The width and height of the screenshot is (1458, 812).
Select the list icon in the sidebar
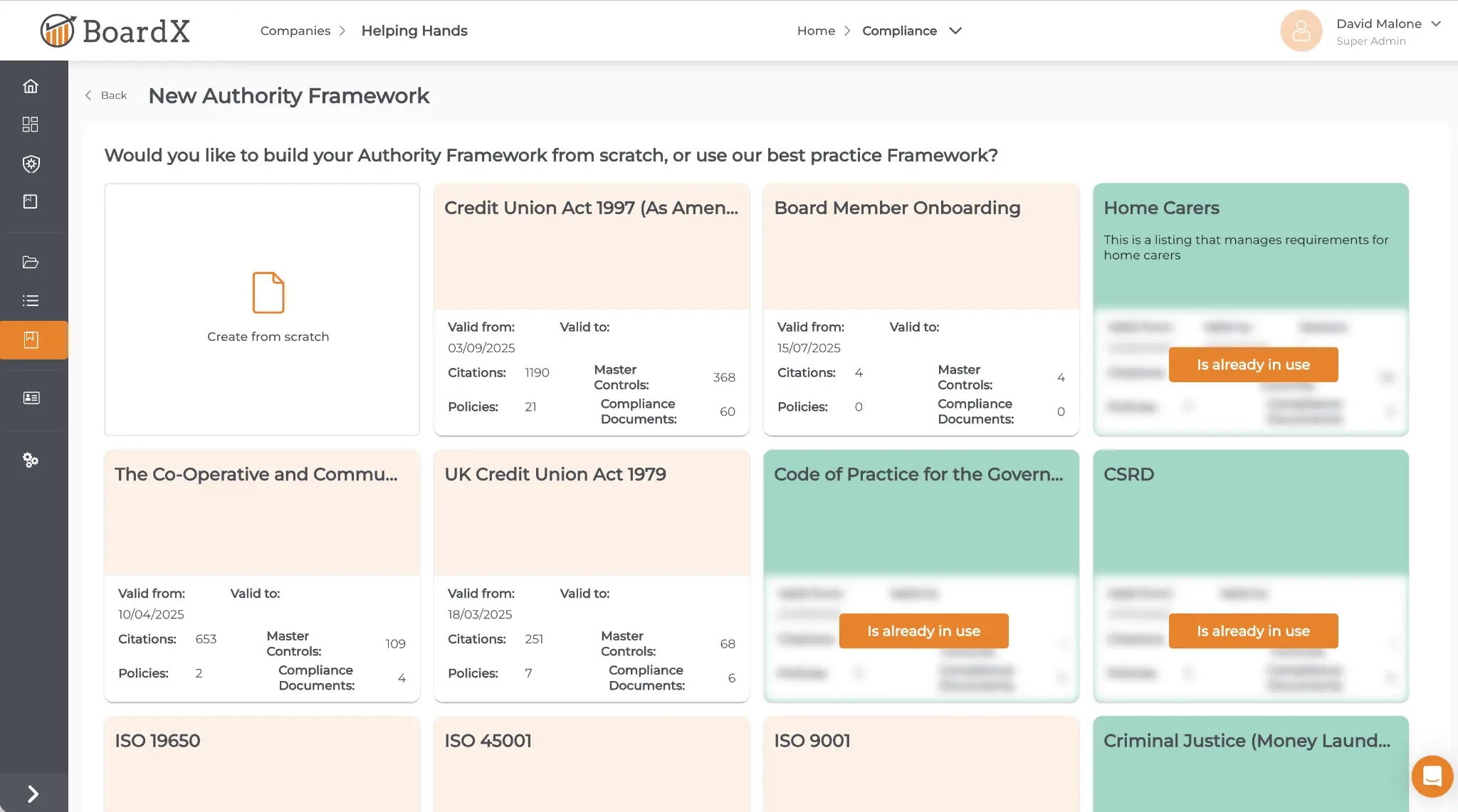tap(31, 300)
